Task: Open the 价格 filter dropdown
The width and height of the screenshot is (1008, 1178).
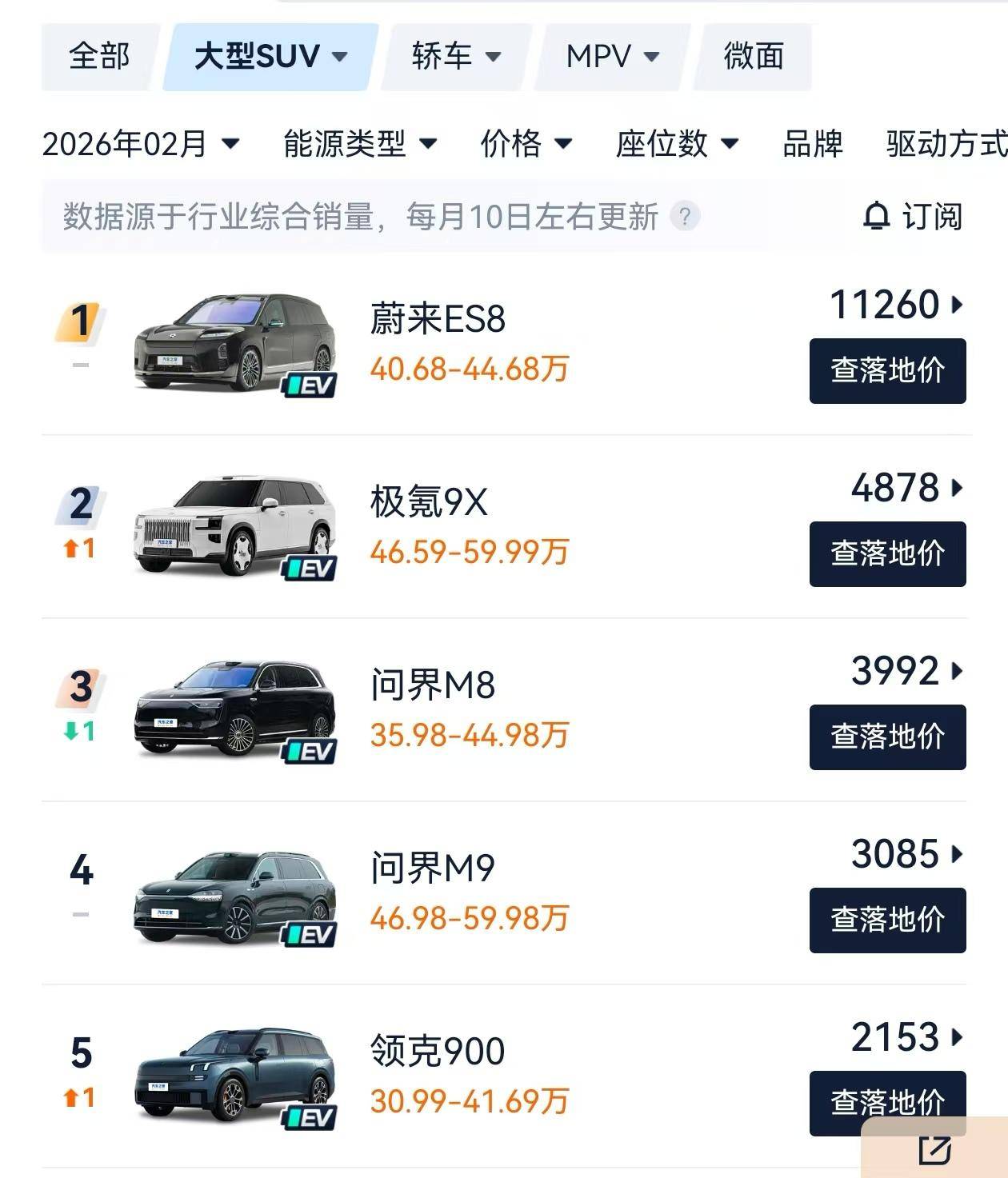Action: (x=526, y=144)
